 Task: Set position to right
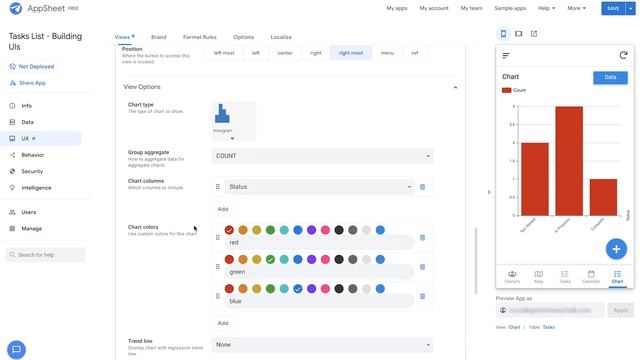316,53
